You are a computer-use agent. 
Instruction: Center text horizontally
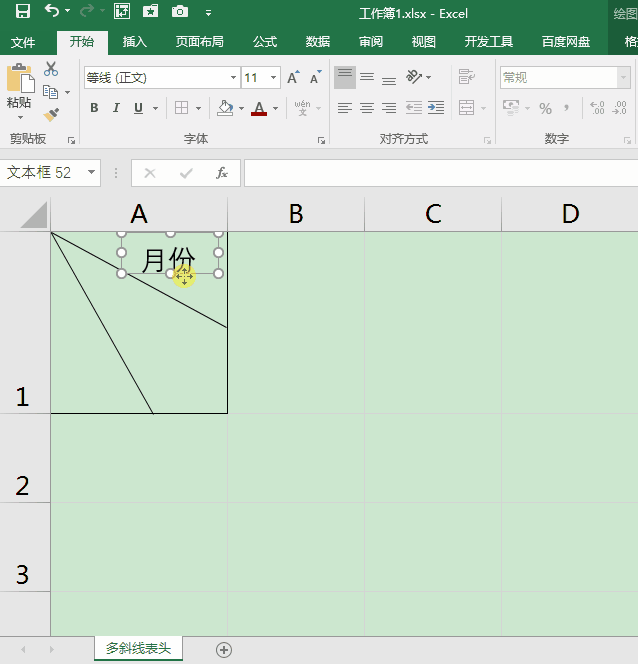tap(367, 108)
